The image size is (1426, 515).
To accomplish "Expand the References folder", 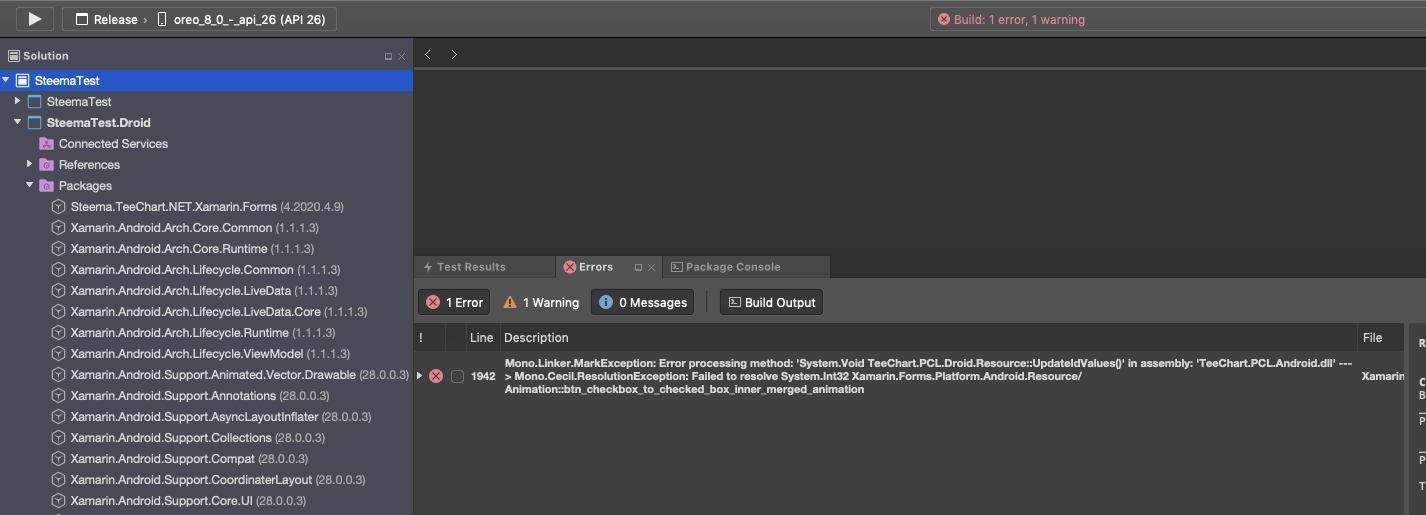I will [x=29, y=164].
